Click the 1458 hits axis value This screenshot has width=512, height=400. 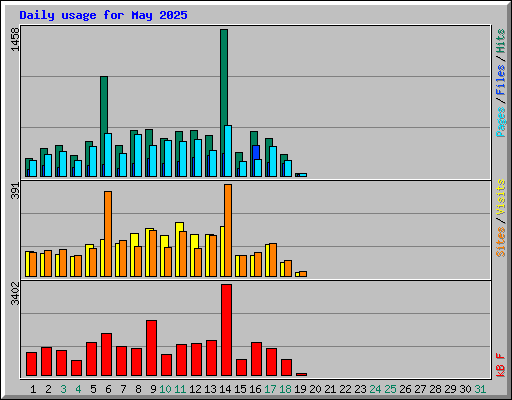(x=15, y=39)
